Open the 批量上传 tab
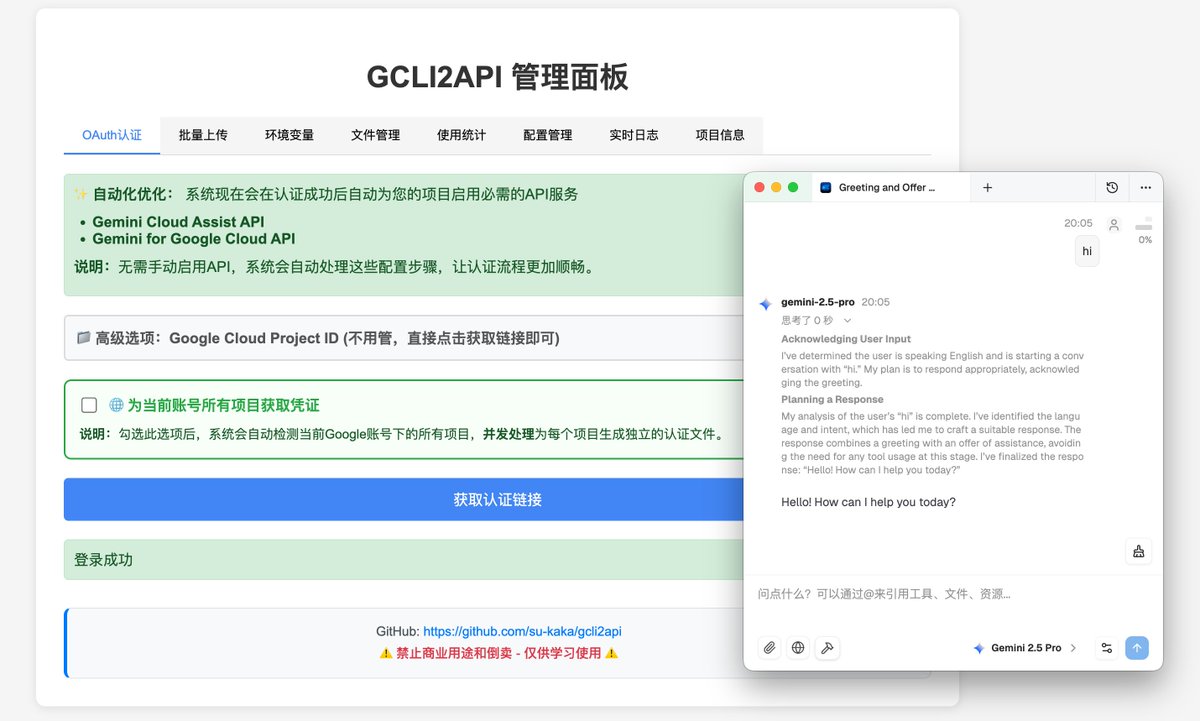This screenshot has width=1200, height=721. pyautogui.click(x=203, y=135)
